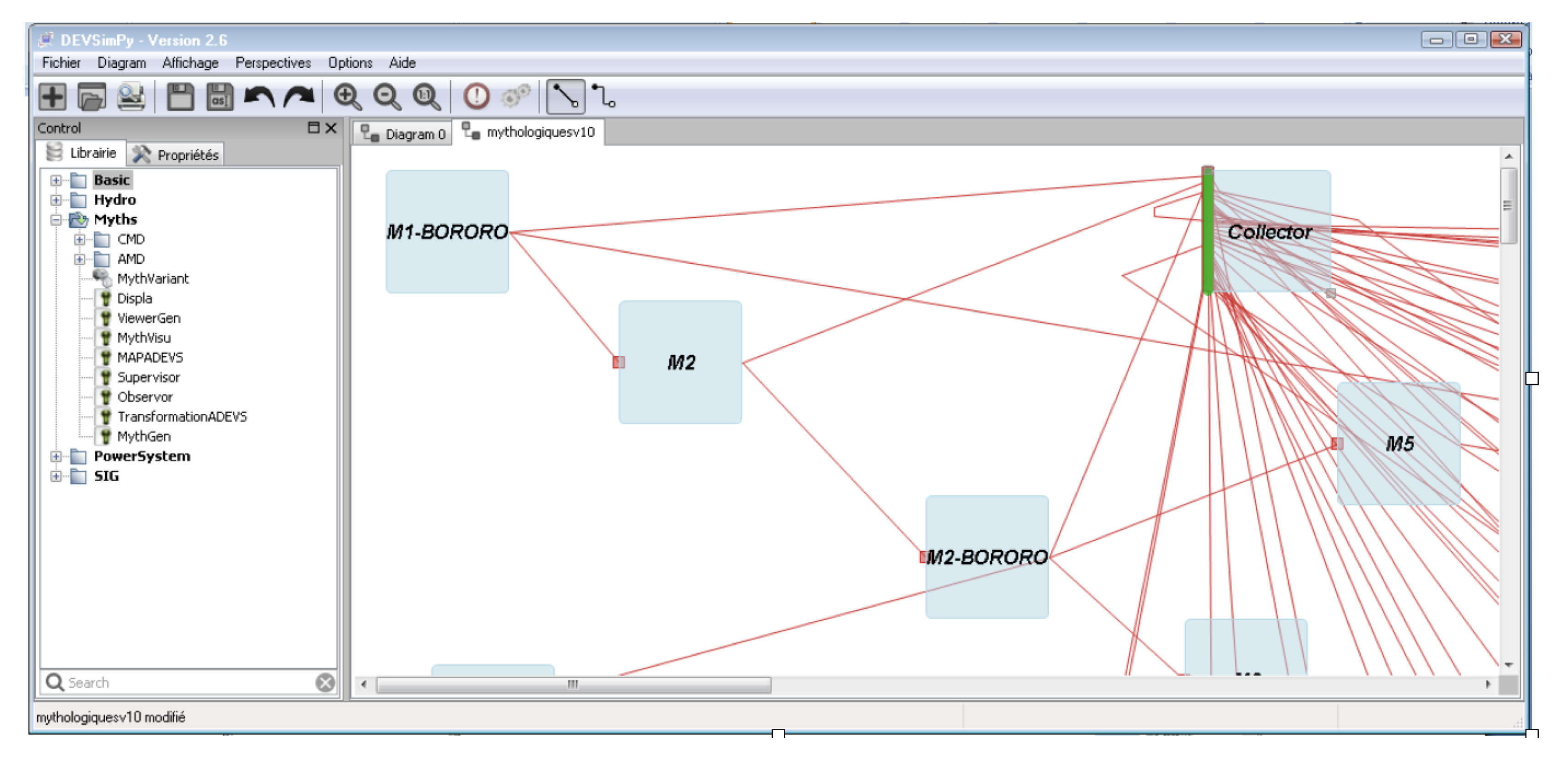
Task: Open the Perspectives menu
Action: click(273, 63)
